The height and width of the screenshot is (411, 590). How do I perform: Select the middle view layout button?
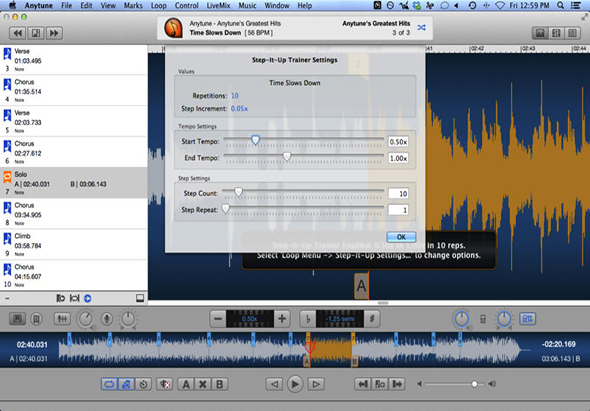(x=556, y=33)
